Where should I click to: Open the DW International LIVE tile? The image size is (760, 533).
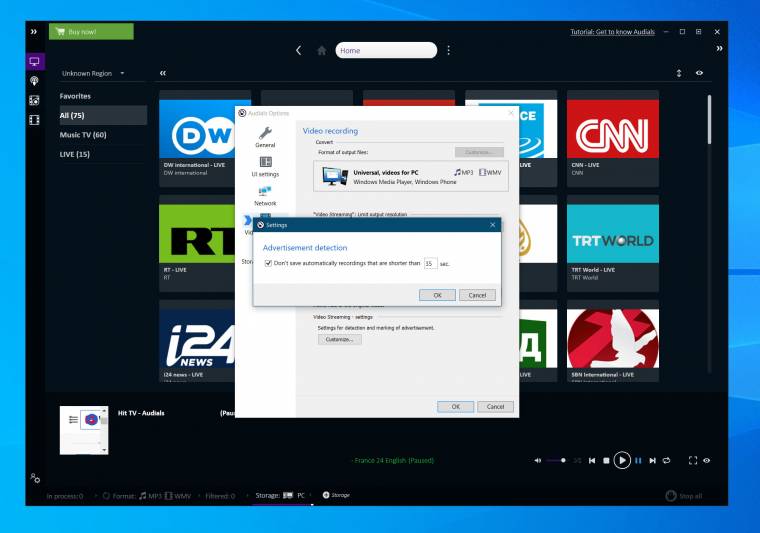197,138
